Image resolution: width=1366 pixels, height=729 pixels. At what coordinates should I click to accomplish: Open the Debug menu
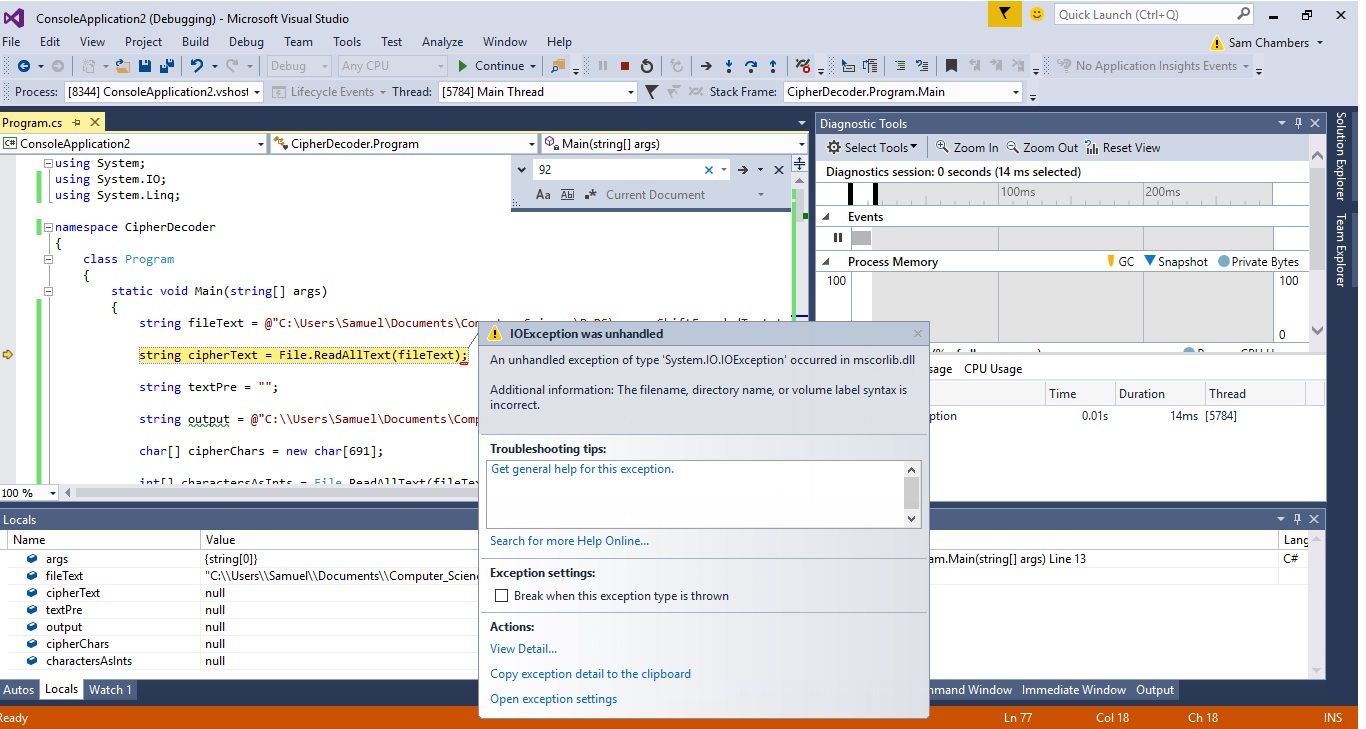[x=246, y=42]
